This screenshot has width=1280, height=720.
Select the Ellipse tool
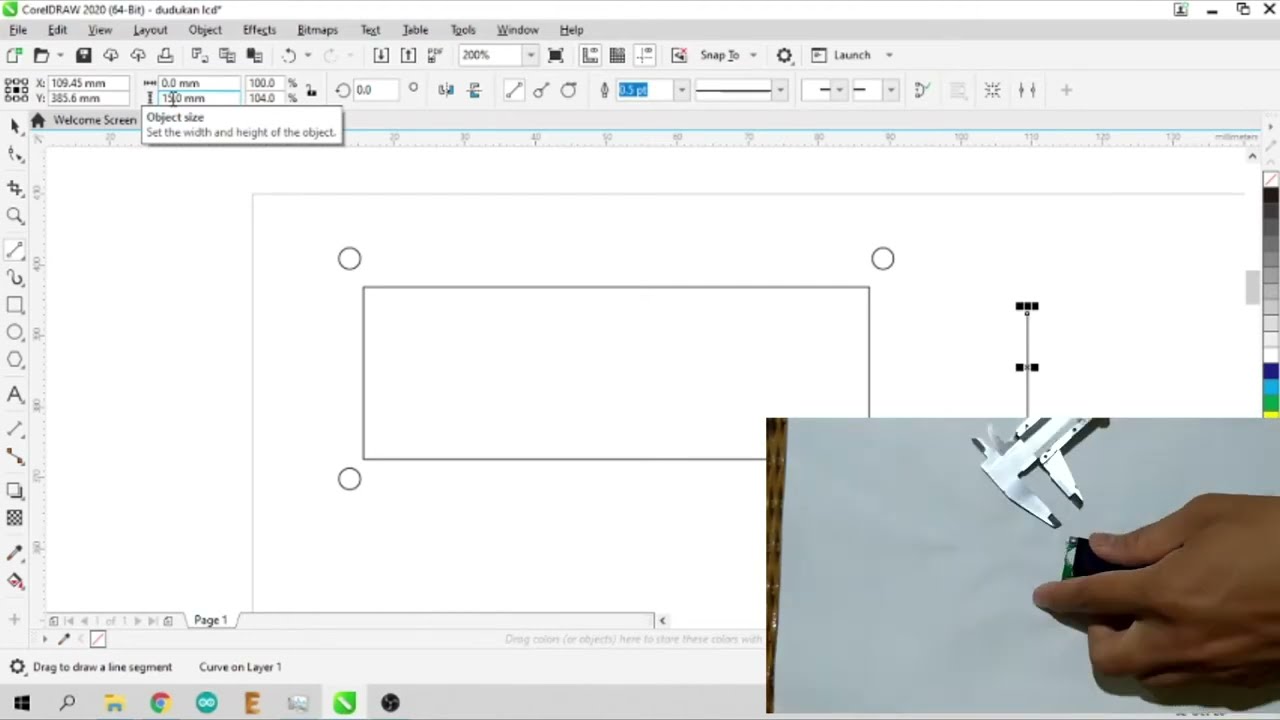point(15,332)
